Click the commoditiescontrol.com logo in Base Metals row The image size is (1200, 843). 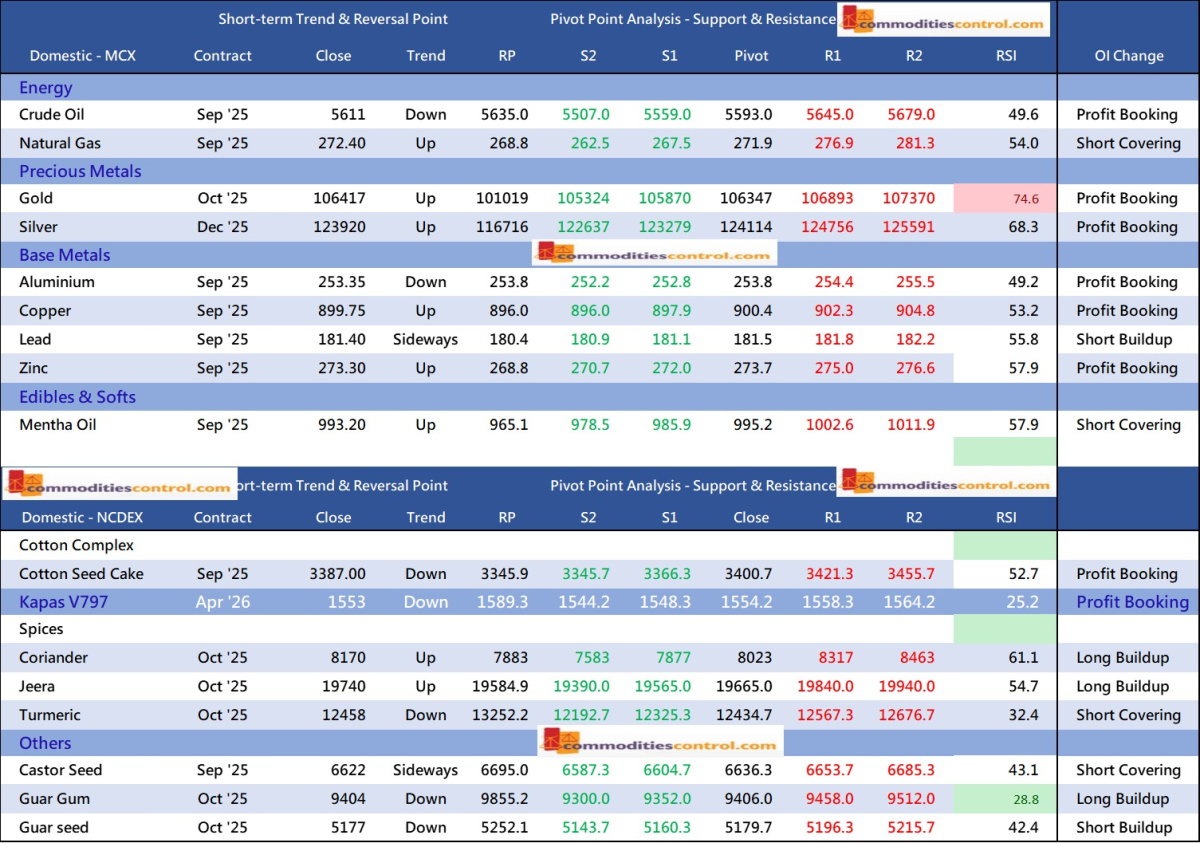coord(655,255)
